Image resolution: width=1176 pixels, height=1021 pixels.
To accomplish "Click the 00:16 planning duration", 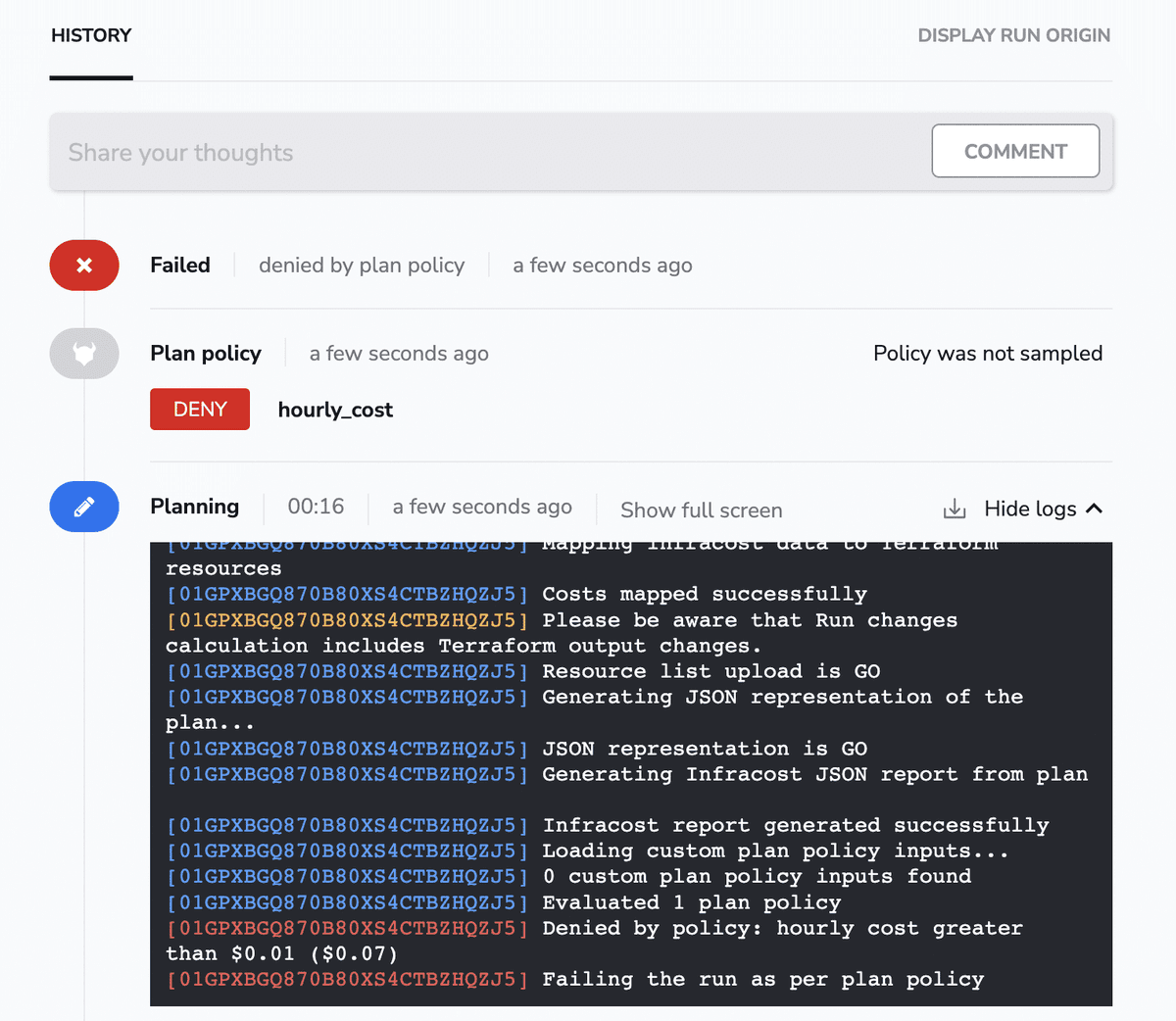I will [316, 507].
